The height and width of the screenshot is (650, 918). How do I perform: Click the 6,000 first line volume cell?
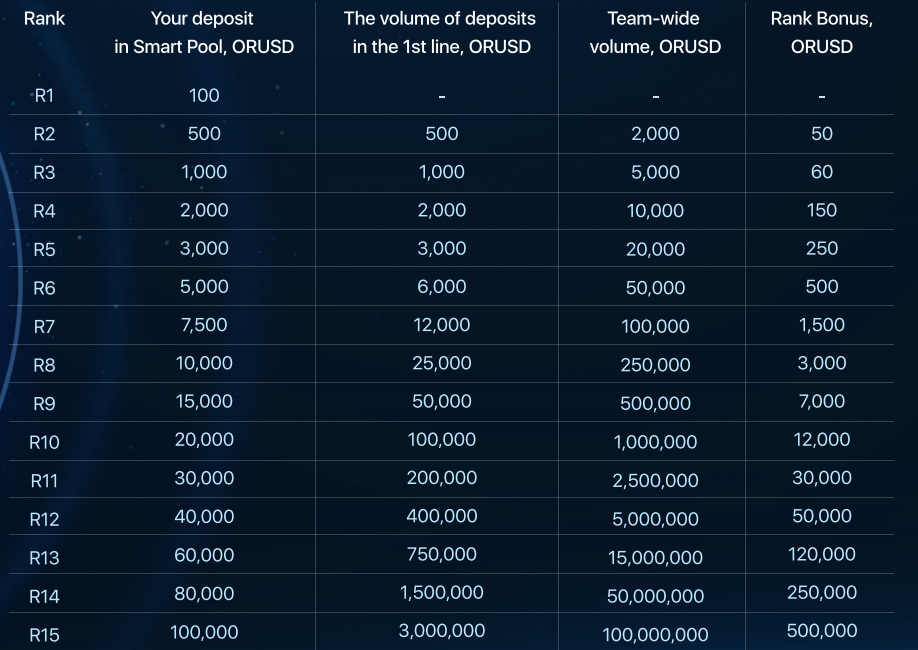(441, 287)
